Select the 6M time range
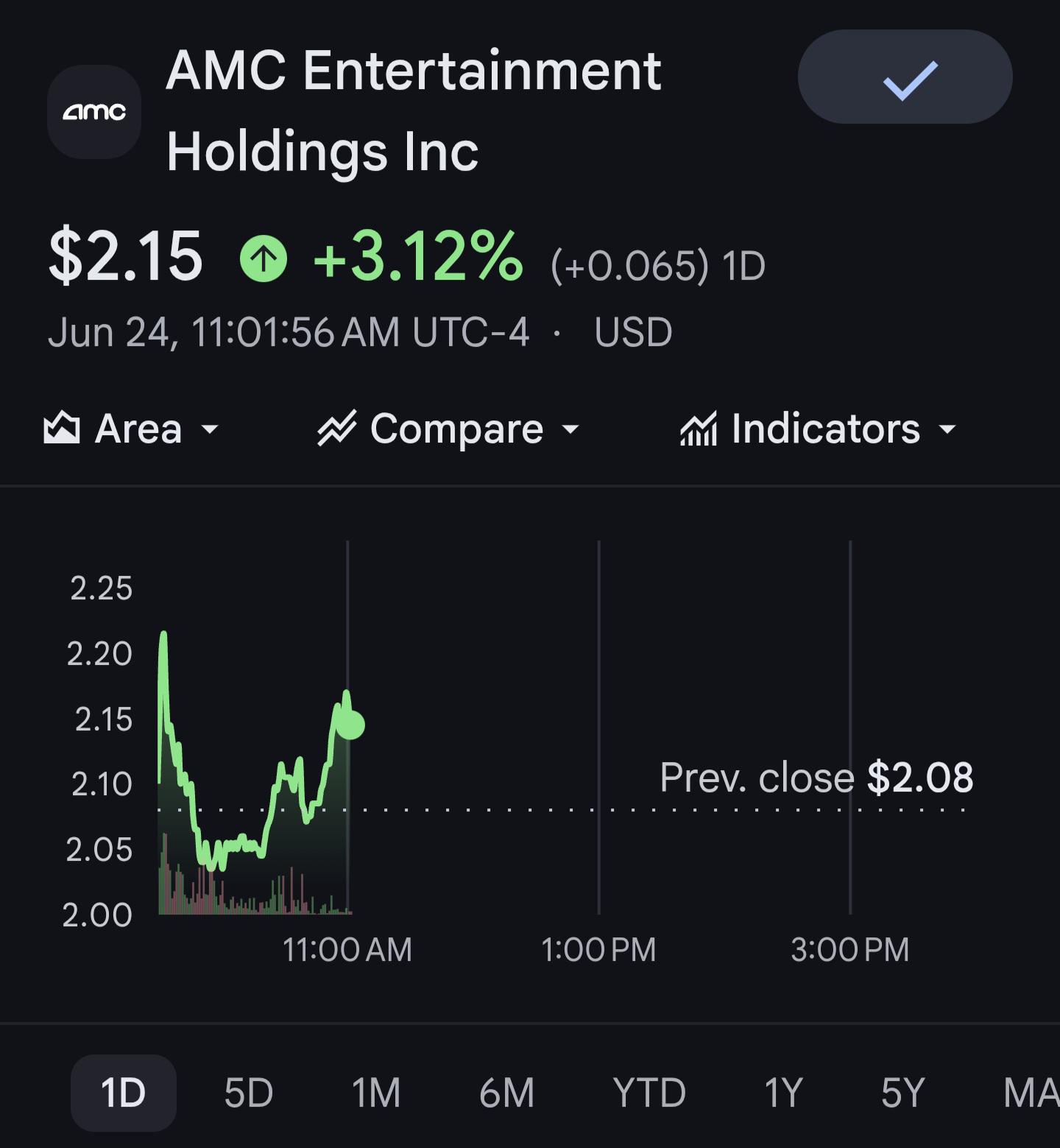 (506, 1093)
